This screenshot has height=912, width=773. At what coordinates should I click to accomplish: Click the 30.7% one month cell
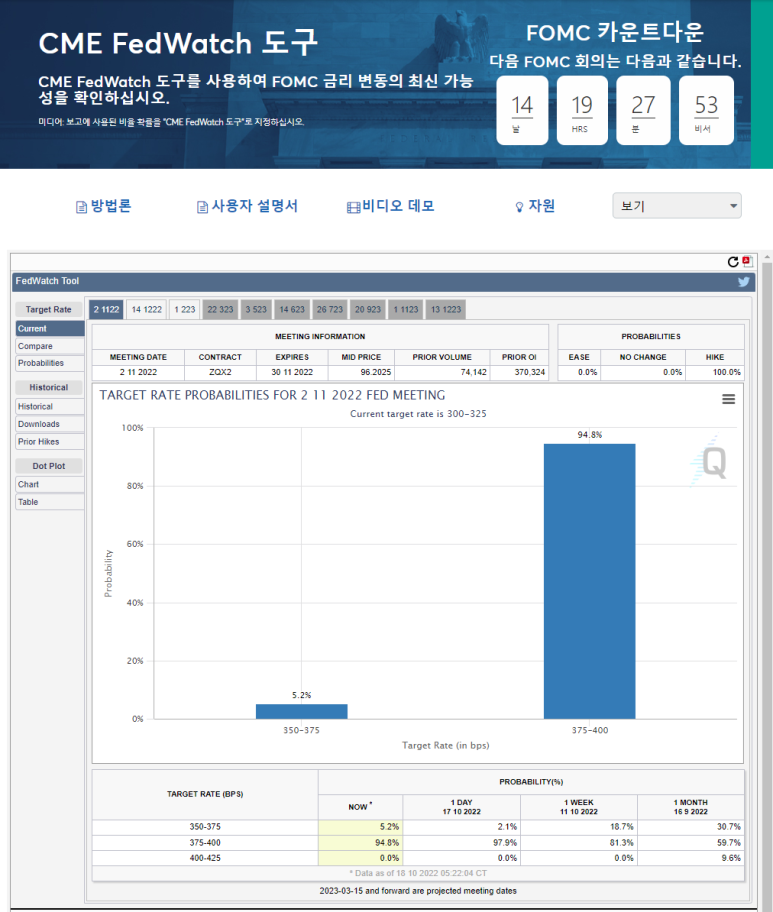point(690,827)
